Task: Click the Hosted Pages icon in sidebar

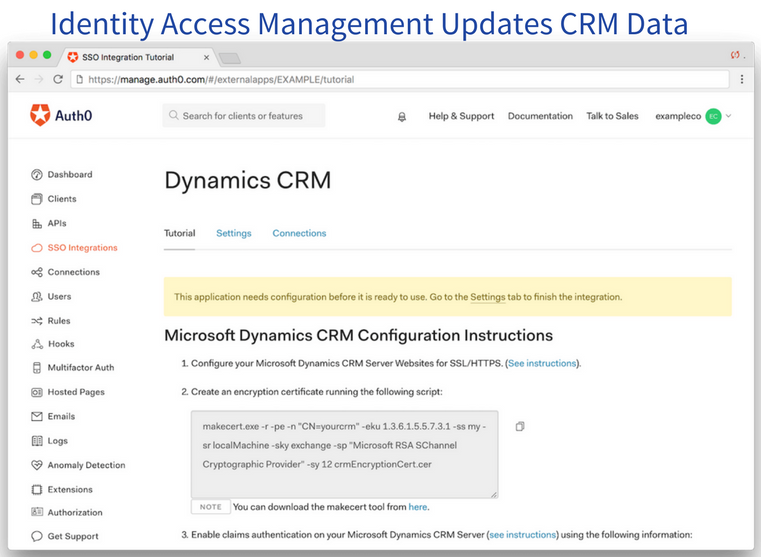Action: [x=37, y=392]
